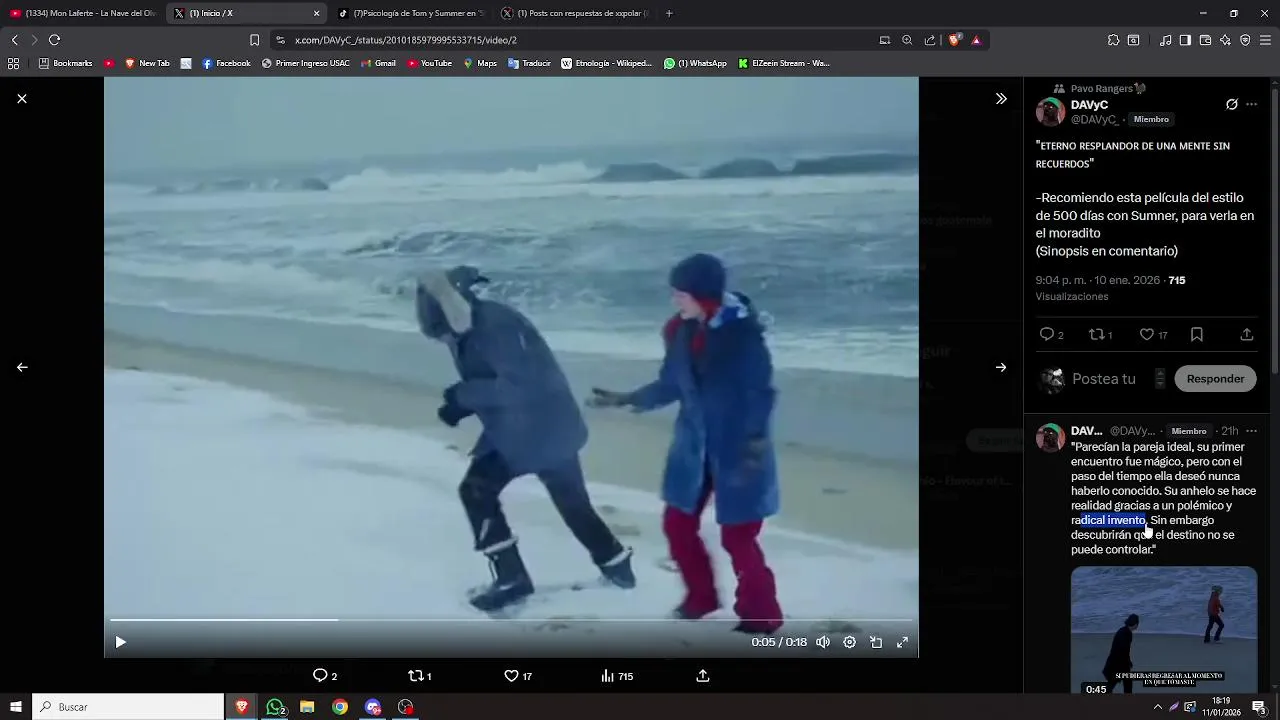Image resolution: width=1280 pixels, height=720 pixels.
Task: Close the video viewer with the X
Action: [22, 99]
